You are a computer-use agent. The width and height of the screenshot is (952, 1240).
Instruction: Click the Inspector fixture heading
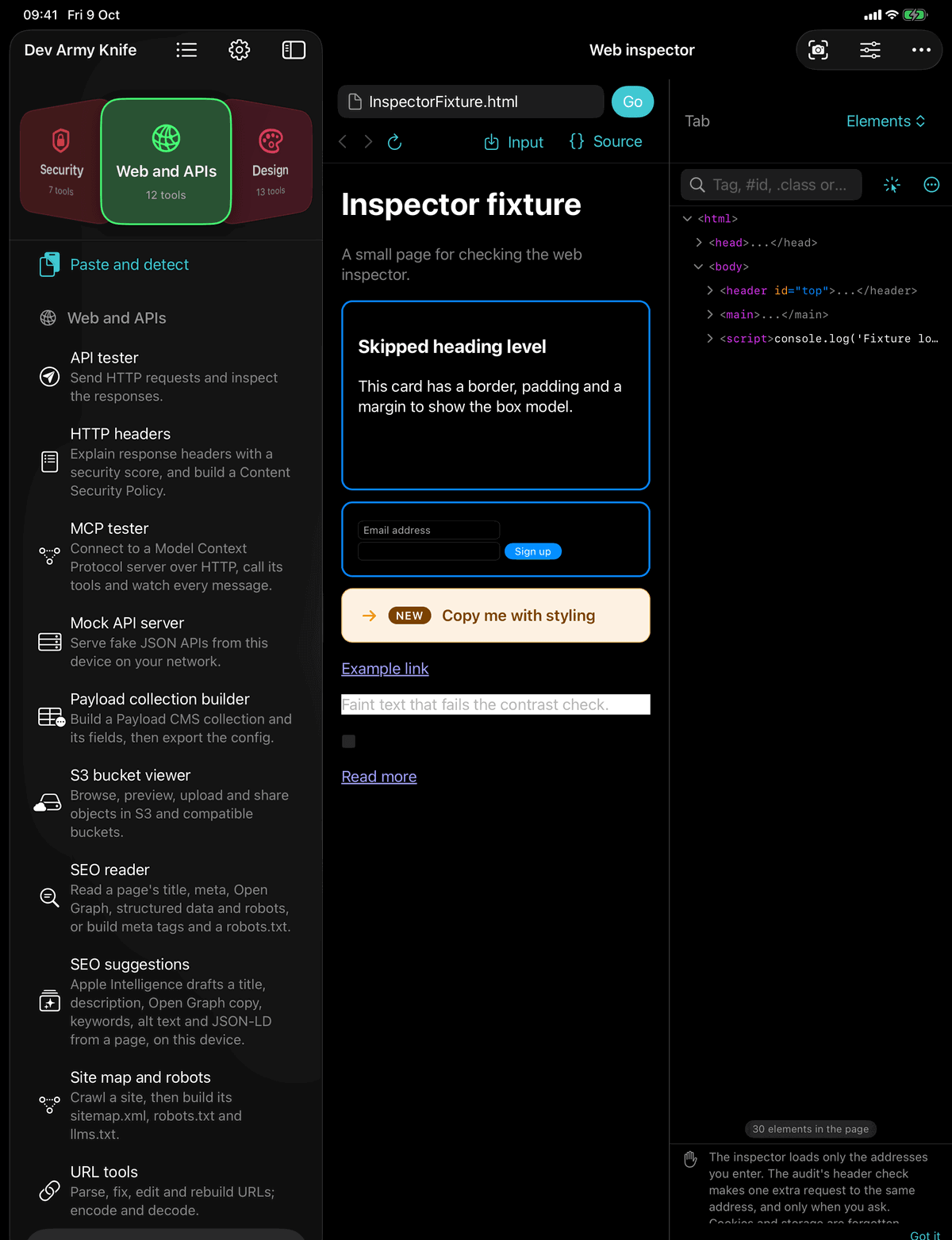coord(461,205)
